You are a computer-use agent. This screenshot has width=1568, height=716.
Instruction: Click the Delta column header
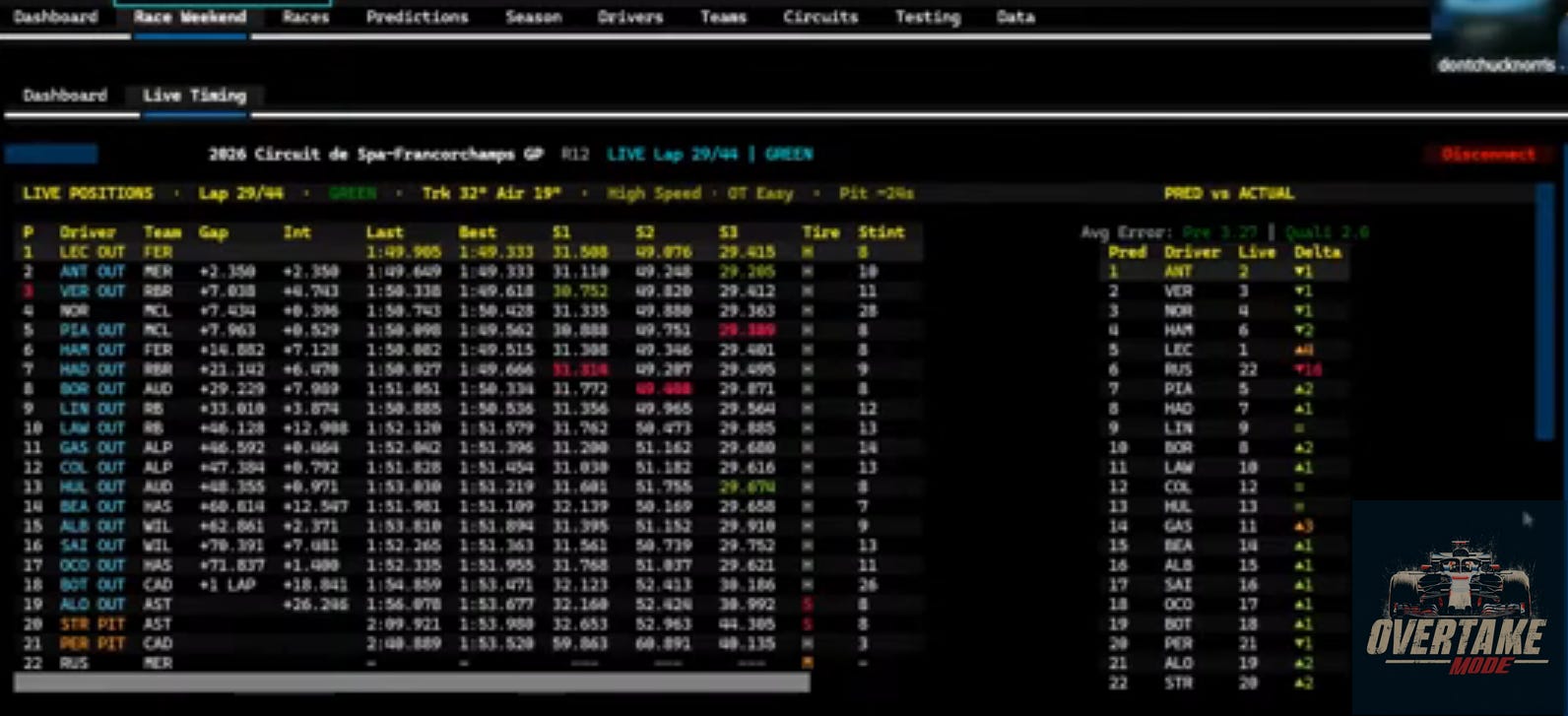(x=1318, y=252)
